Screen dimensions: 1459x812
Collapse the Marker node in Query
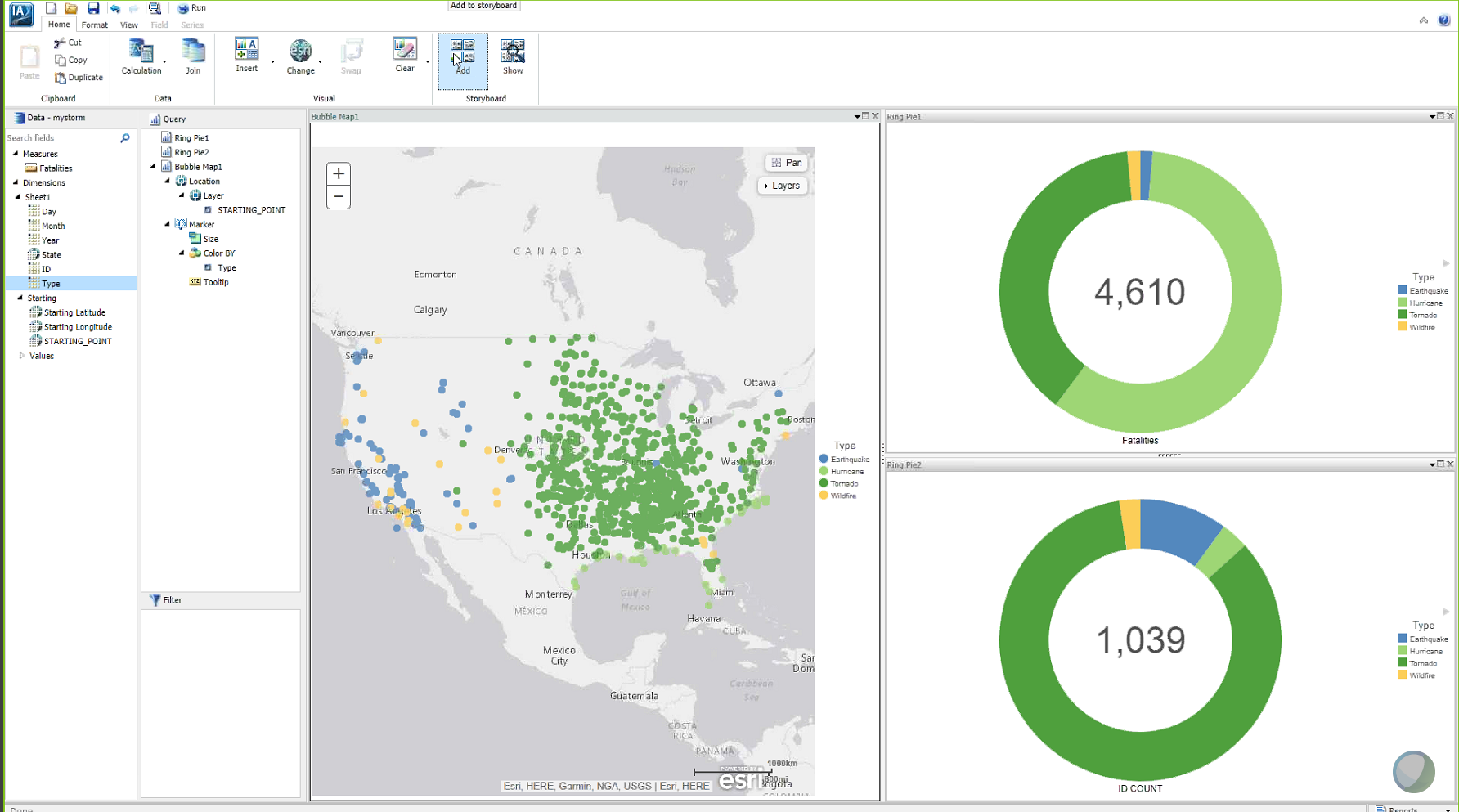(x=168, y=224)
